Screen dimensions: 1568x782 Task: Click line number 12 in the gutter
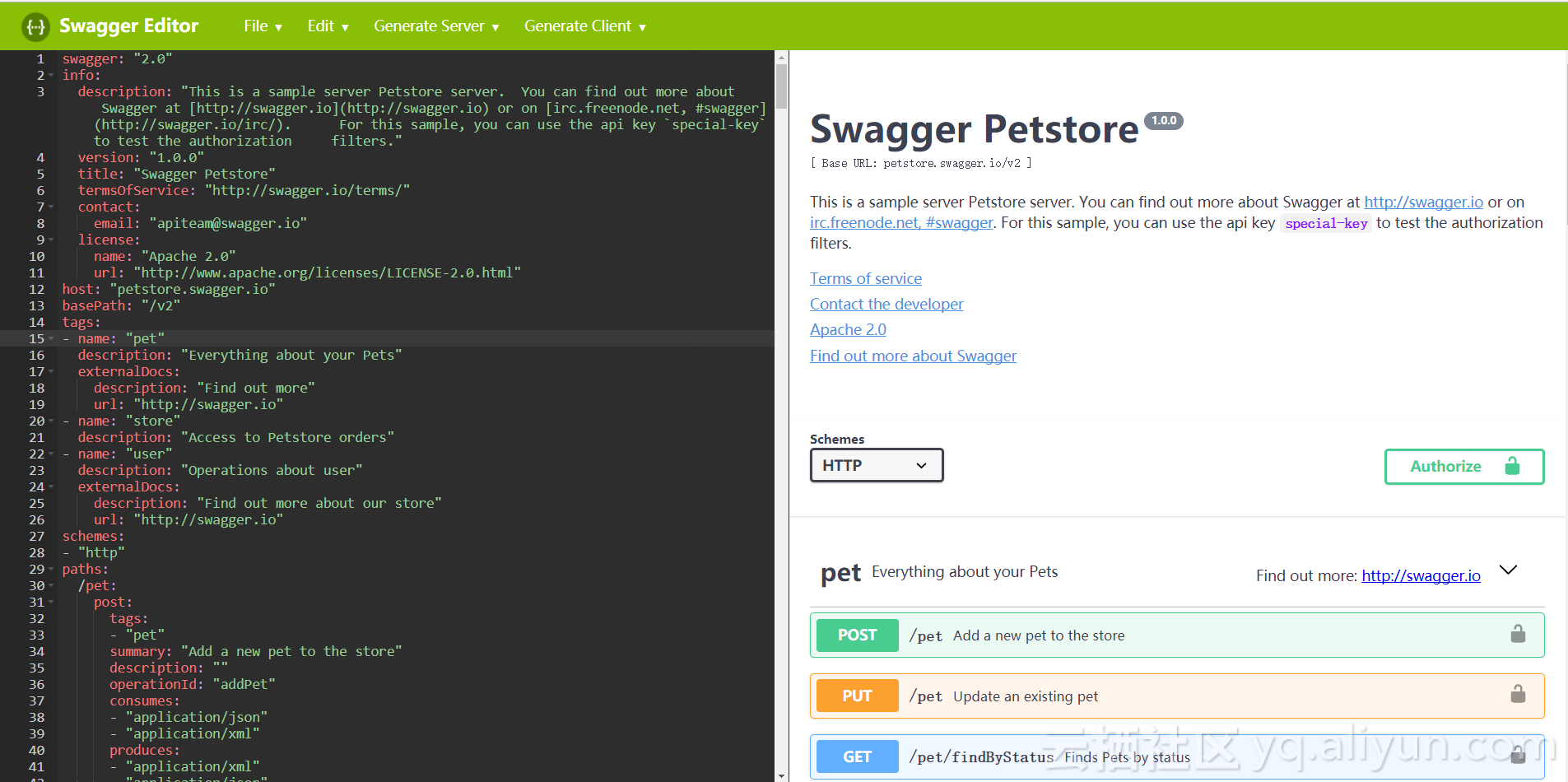pos(36,290)
